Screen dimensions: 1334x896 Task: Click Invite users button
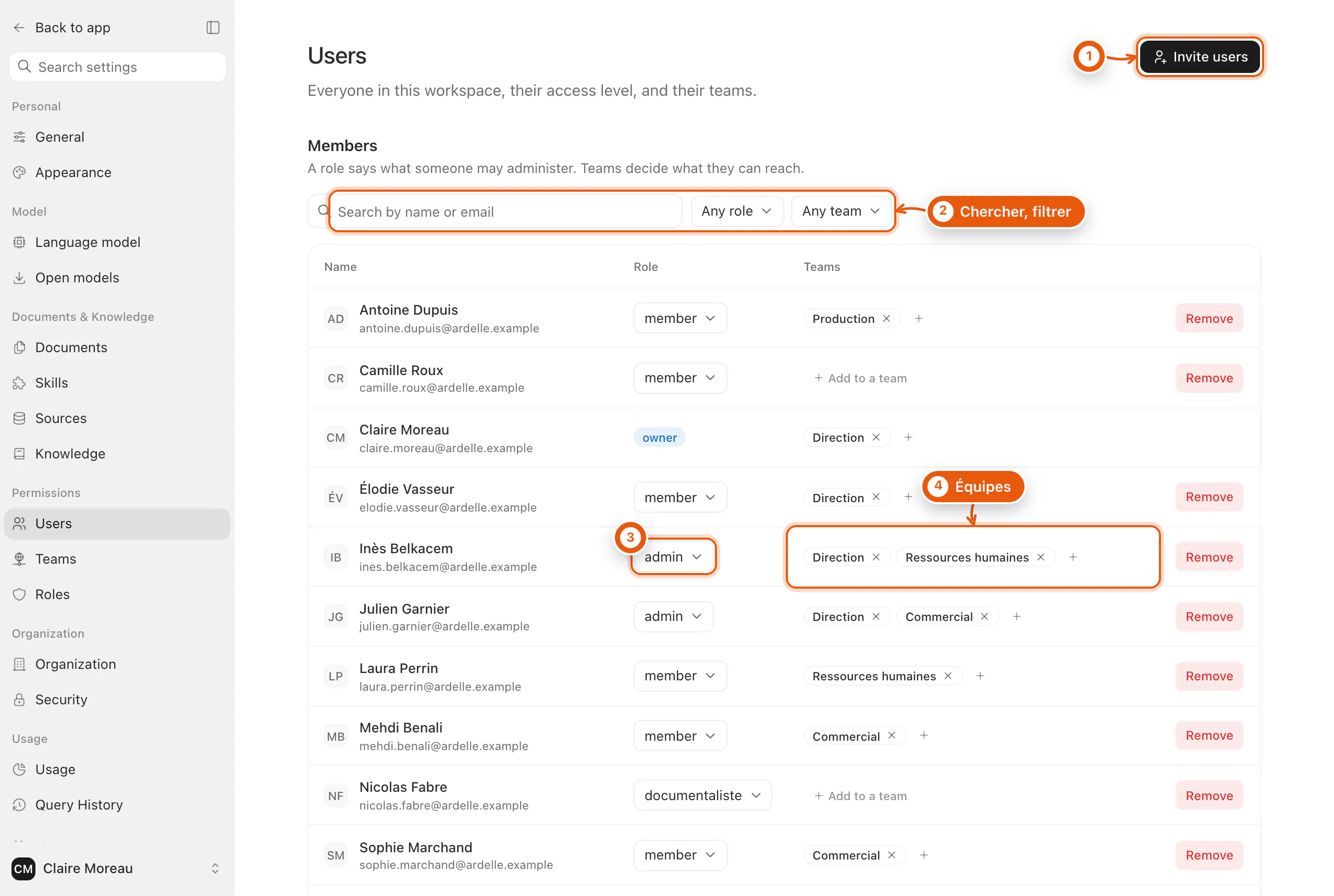click(1200, 57)
